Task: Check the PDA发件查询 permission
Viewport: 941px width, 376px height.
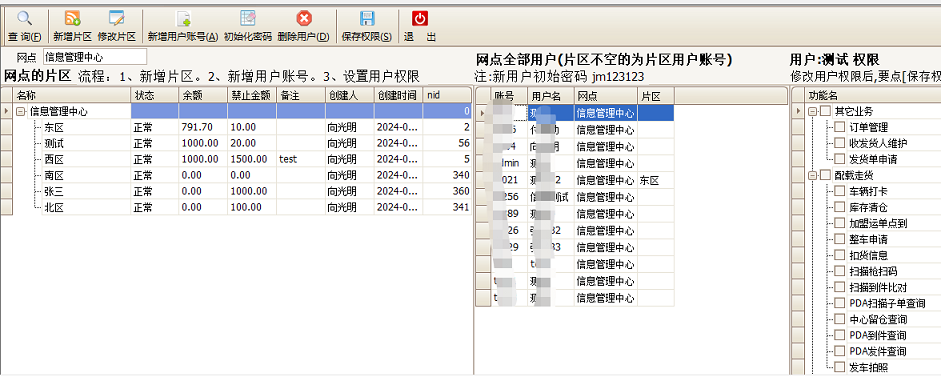Action: click(839, 351)
